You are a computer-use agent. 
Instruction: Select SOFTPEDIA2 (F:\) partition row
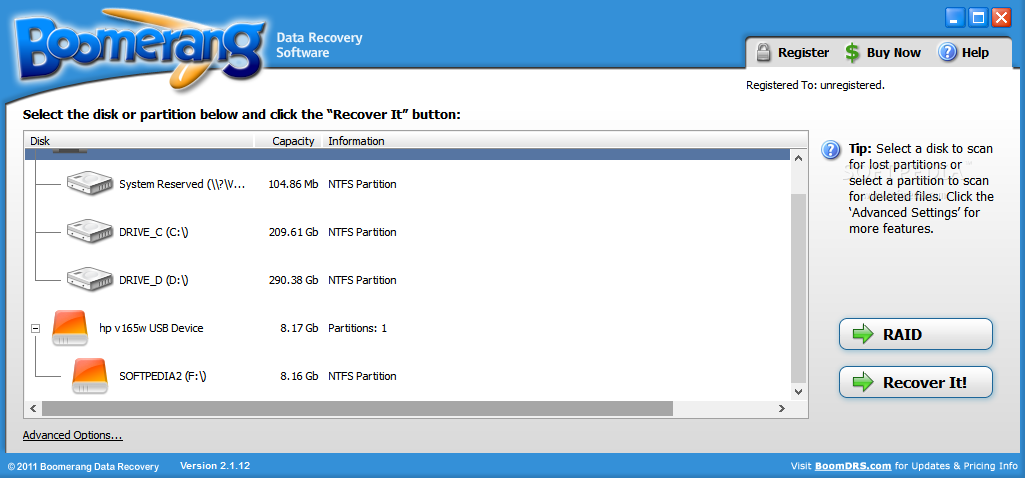pos(407,376)
